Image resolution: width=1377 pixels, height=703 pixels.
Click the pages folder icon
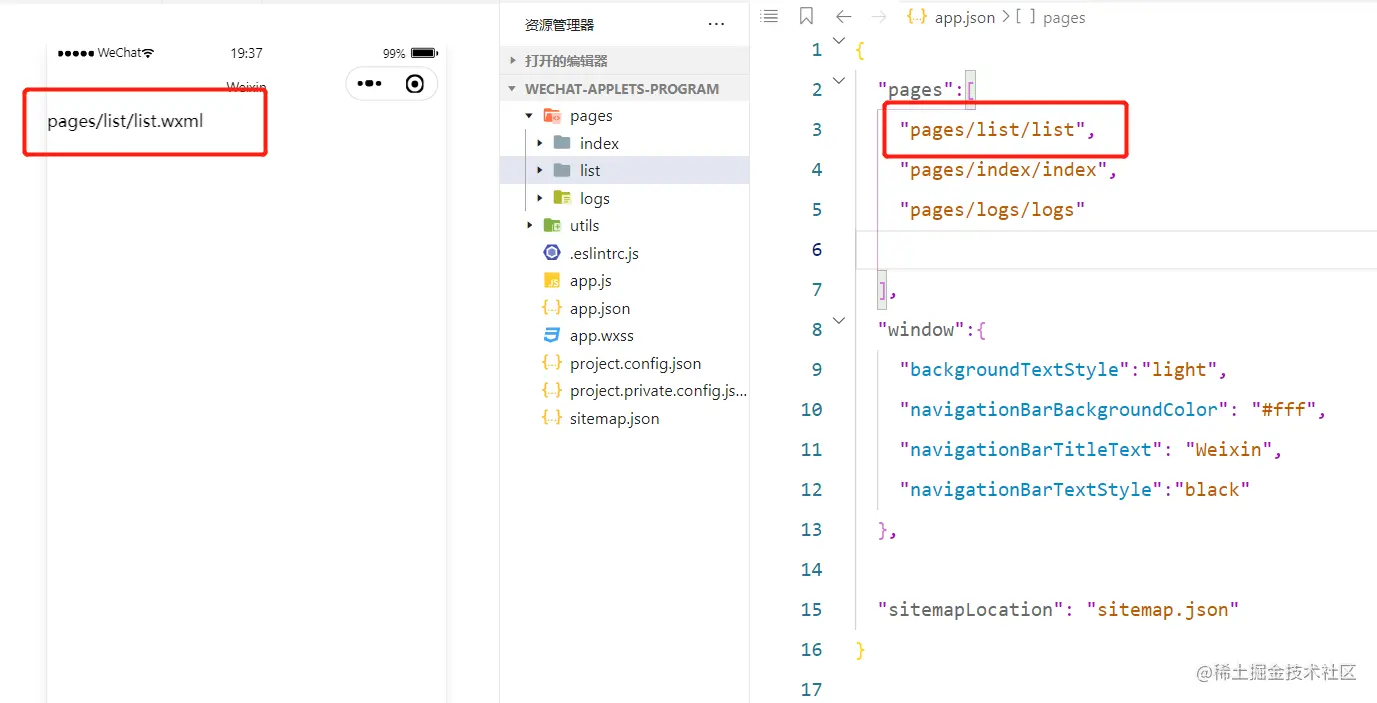pyautogui.click(x=552, y=116)
